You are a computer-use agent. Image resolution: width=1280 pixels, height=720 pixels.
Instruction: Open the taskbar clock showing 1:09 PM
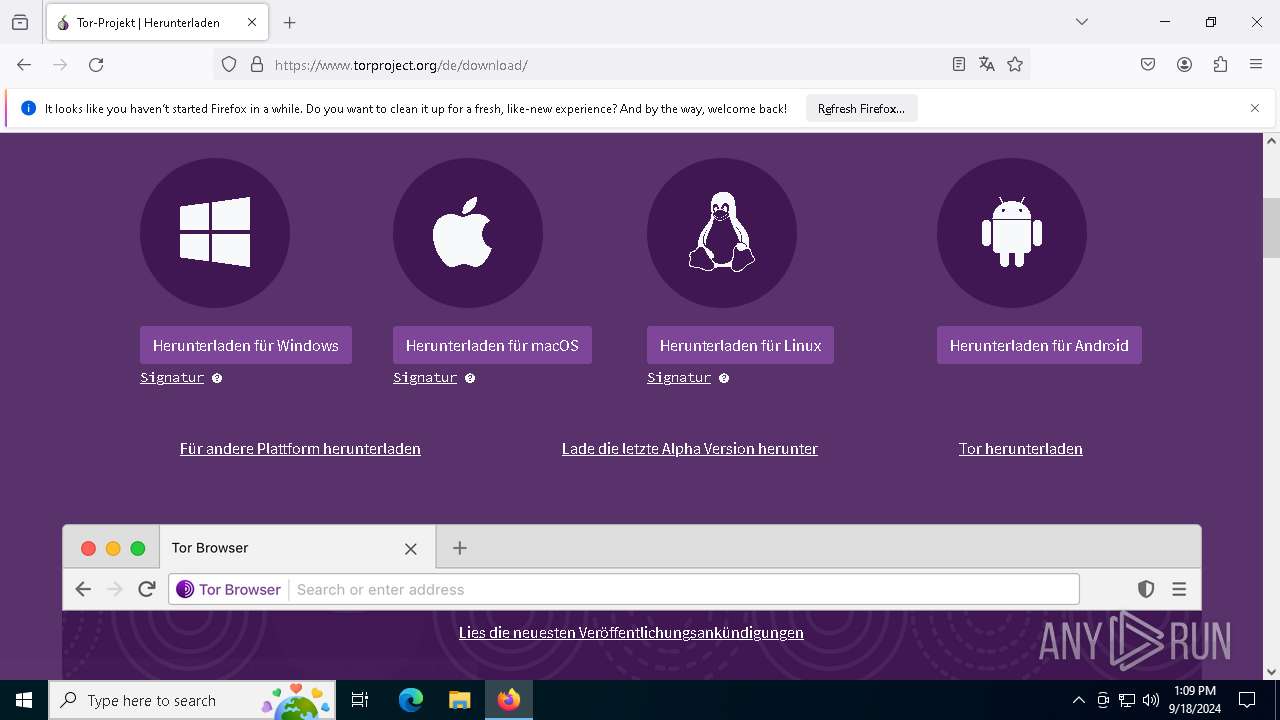(x=1195, y=700)
